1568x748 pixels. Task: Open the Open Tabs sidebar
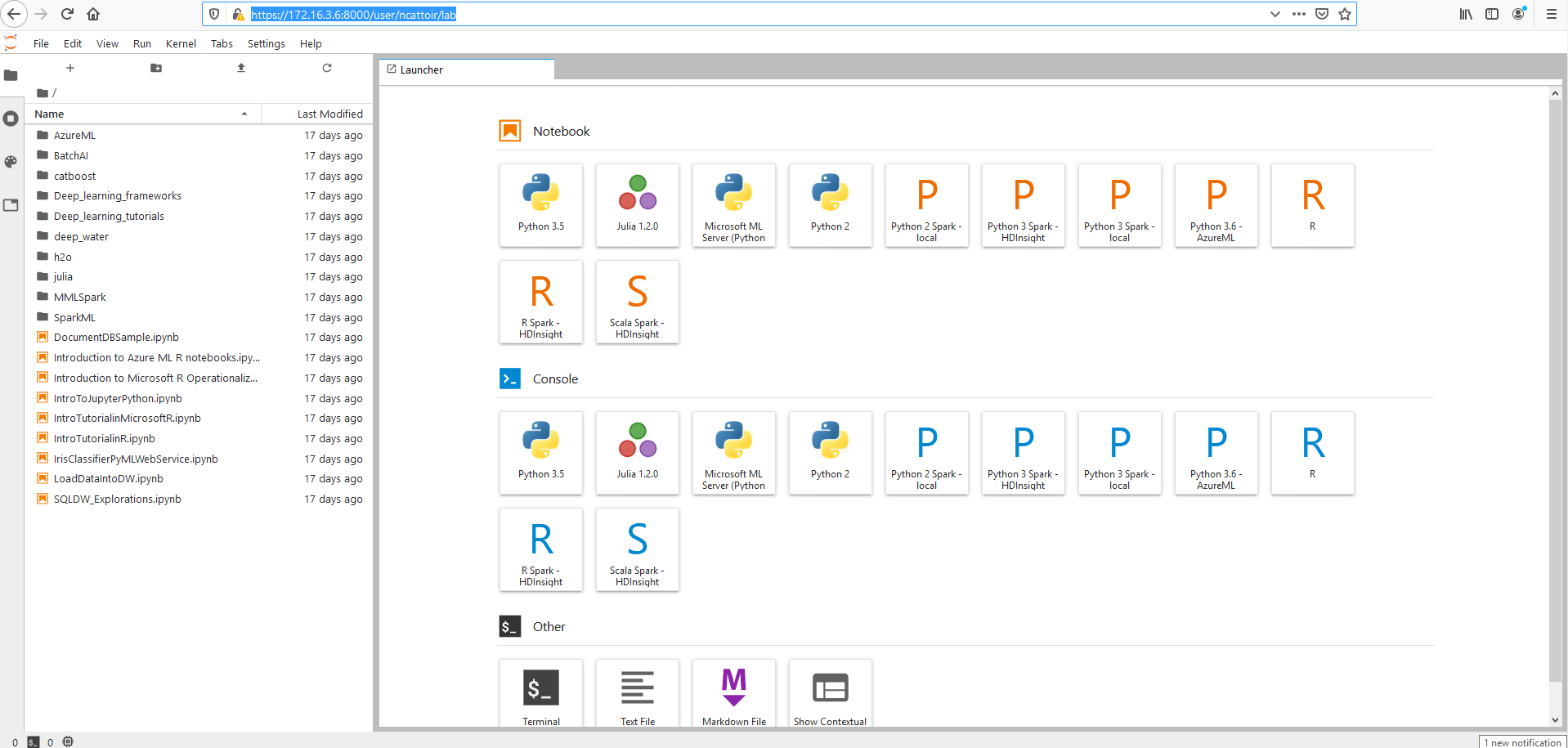11,205
